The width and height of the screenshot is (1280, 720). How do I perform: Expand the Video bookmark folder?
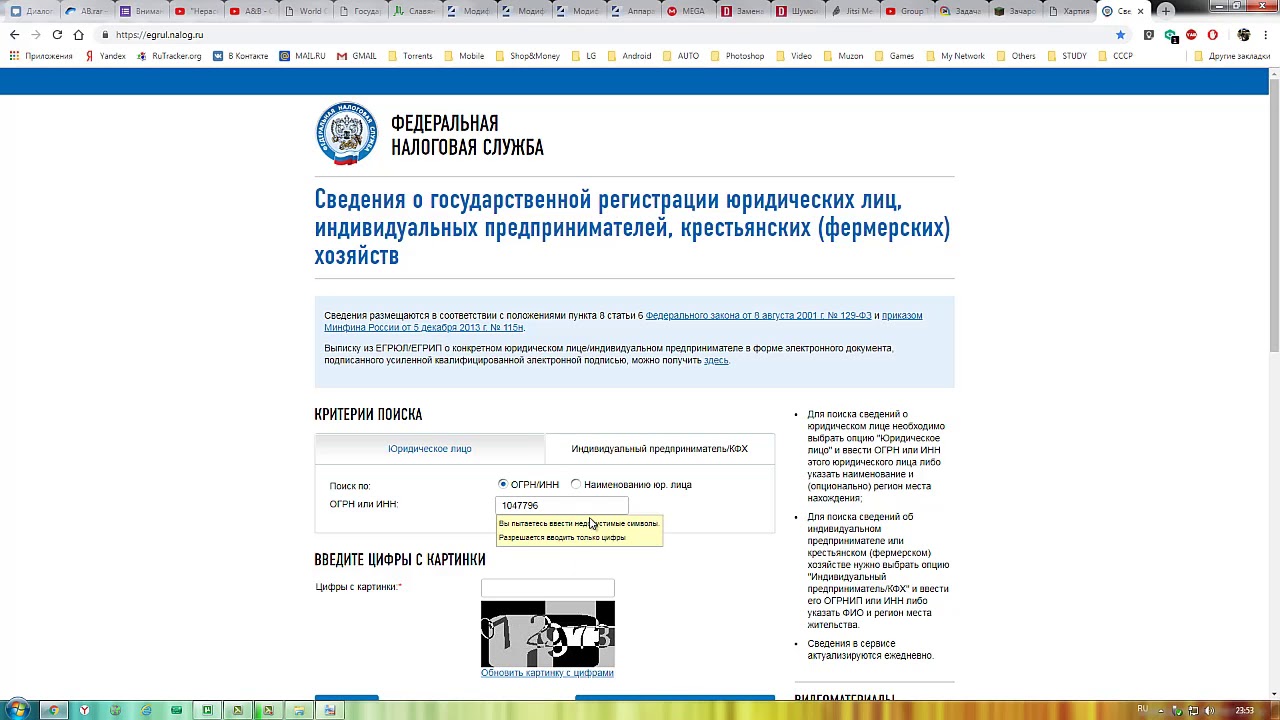794,56
